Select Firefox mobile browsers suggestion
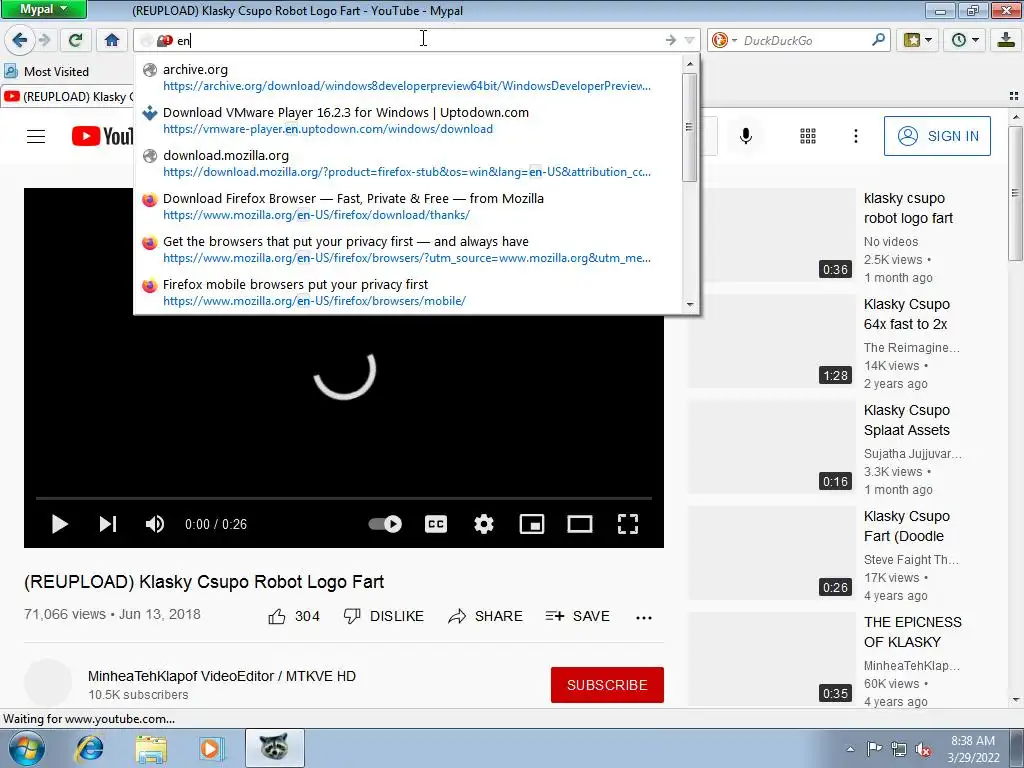 408,293
